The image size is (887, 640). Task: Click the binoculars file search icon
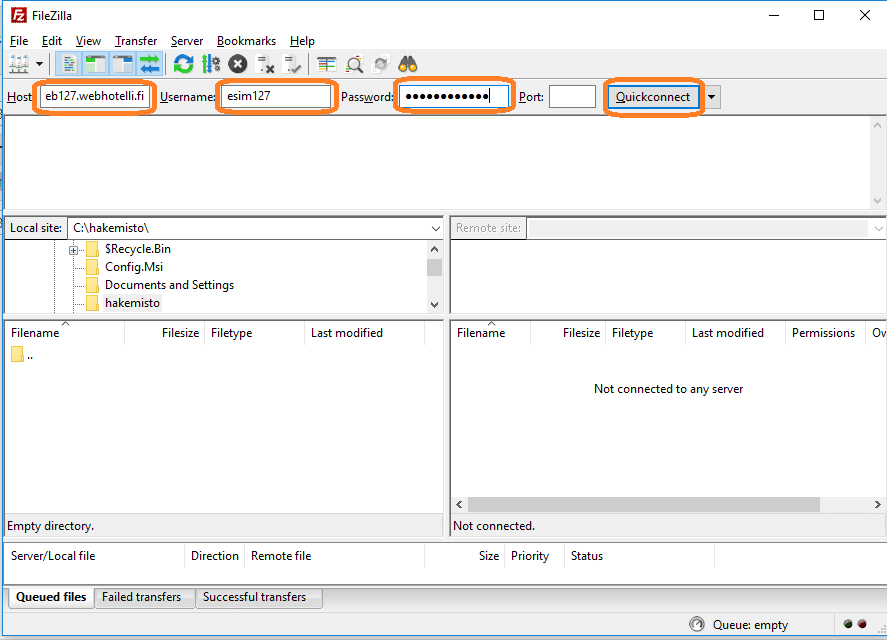pos(407,64)
